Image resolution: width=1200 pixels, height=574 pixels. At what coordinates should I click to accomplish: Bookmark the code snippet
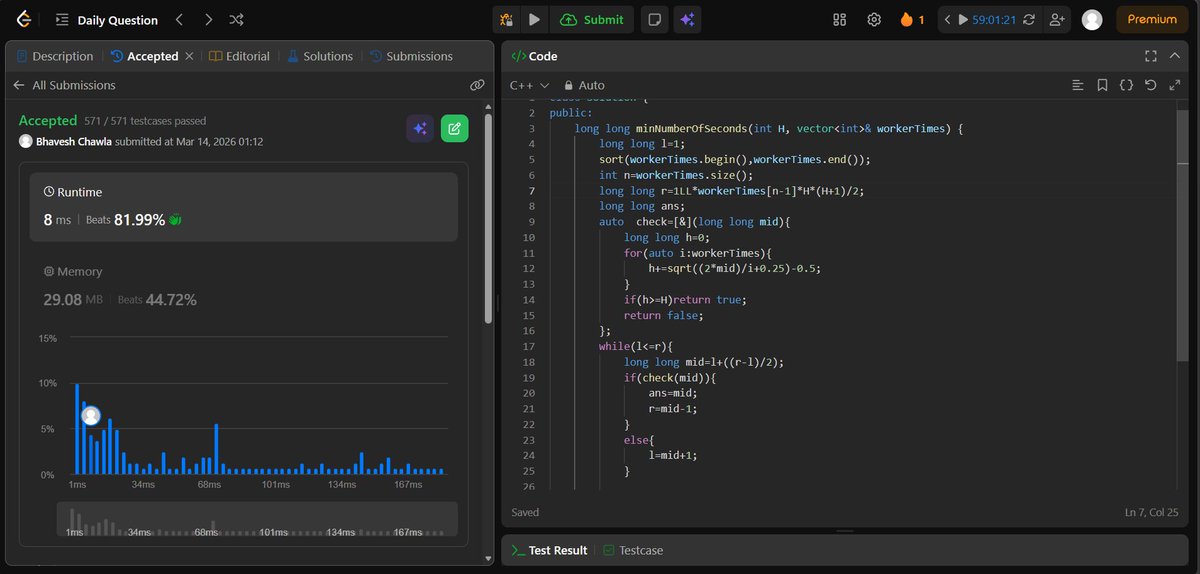pyautogui.click(x=1102, y=85)
